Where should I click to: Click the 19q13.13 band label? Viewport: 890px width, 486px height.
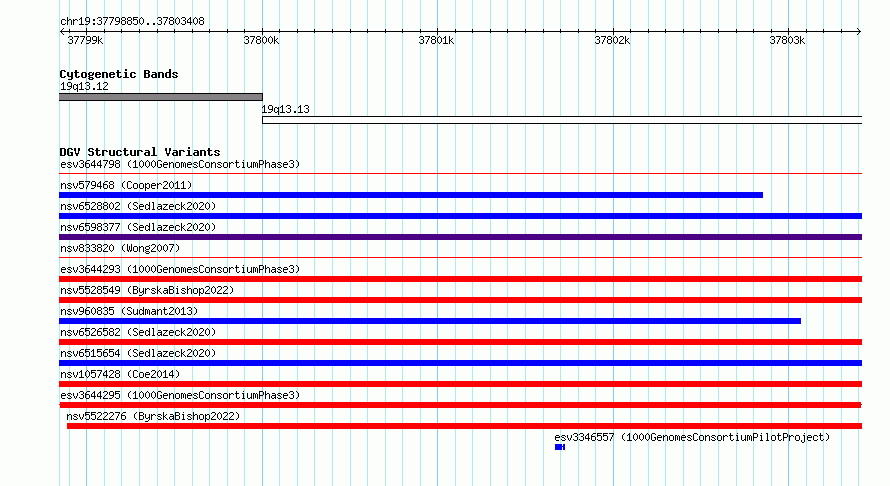286,109
